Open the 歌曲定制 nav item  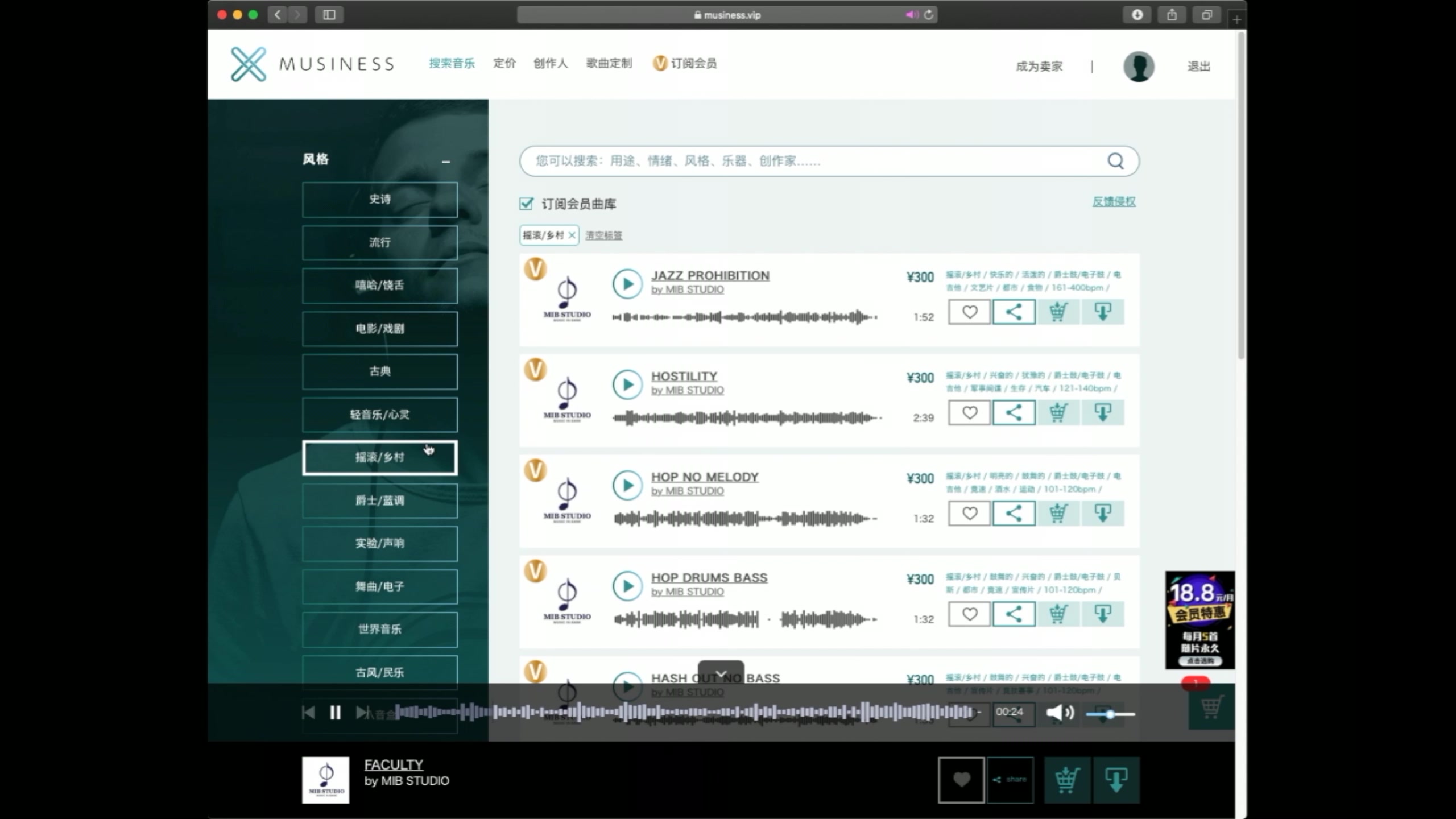(609, 64)
